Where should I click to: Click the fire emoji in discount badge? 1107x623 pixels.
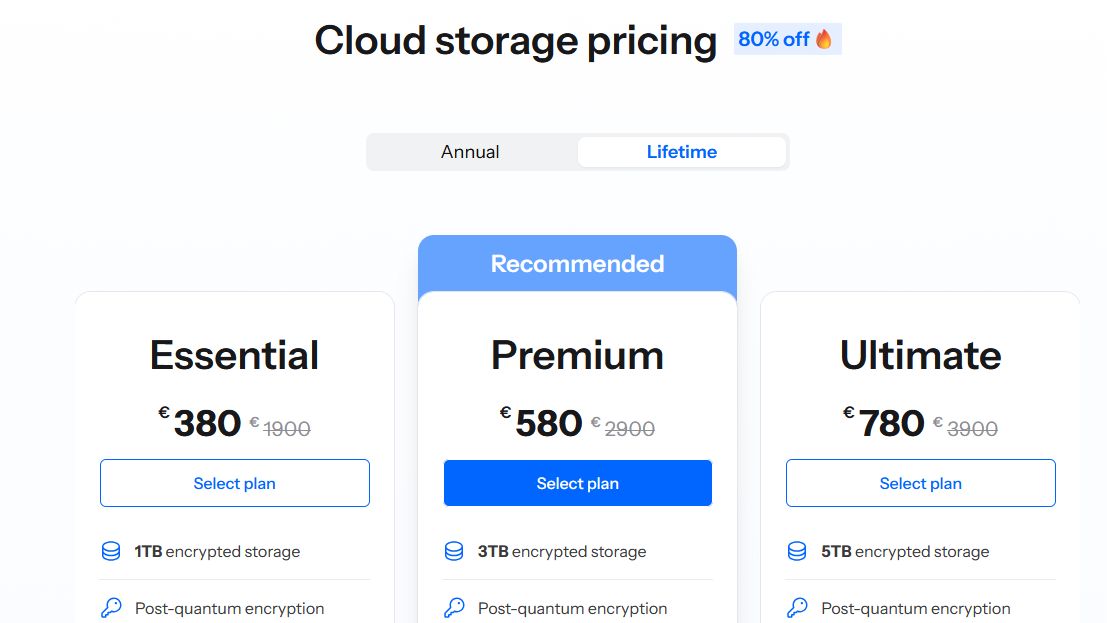824,39
